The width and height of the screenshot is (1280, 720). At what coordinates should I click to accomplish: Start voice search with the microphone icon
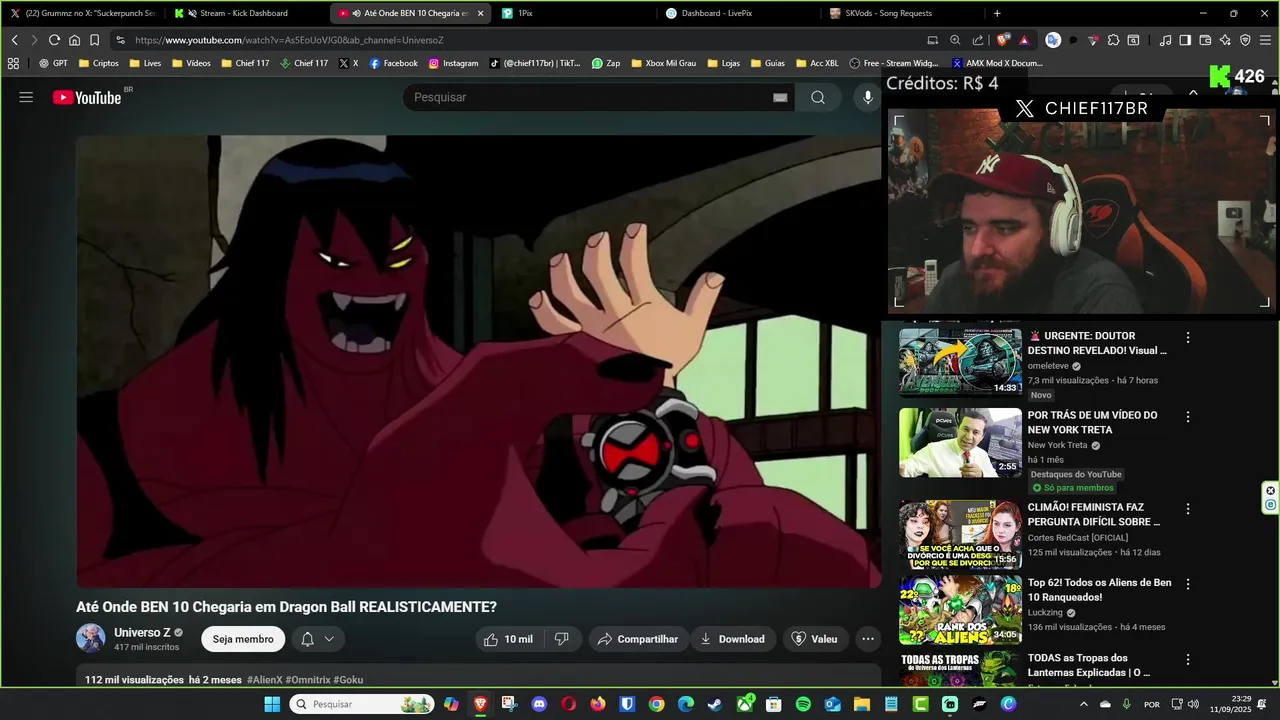pyautogui.click(x=868, y=97)
